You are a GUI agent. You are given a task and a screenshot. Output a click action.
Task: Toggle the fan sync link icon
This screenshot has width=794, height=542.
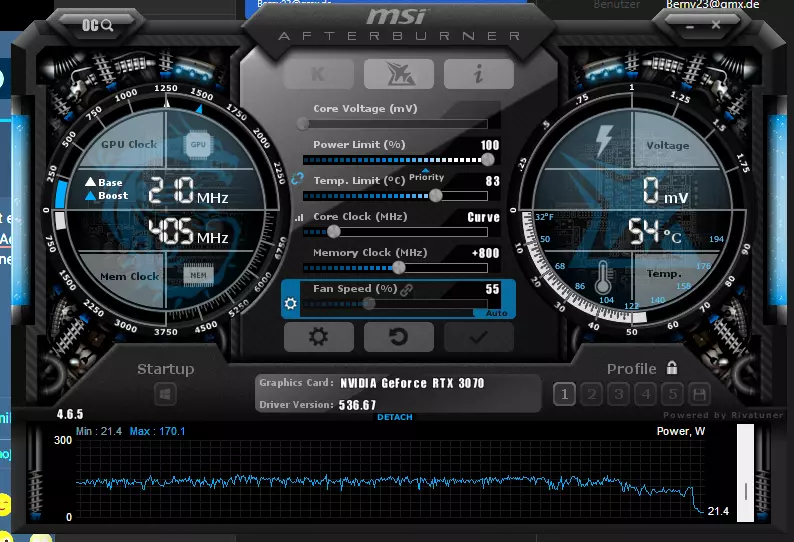(x=407, y=290)
